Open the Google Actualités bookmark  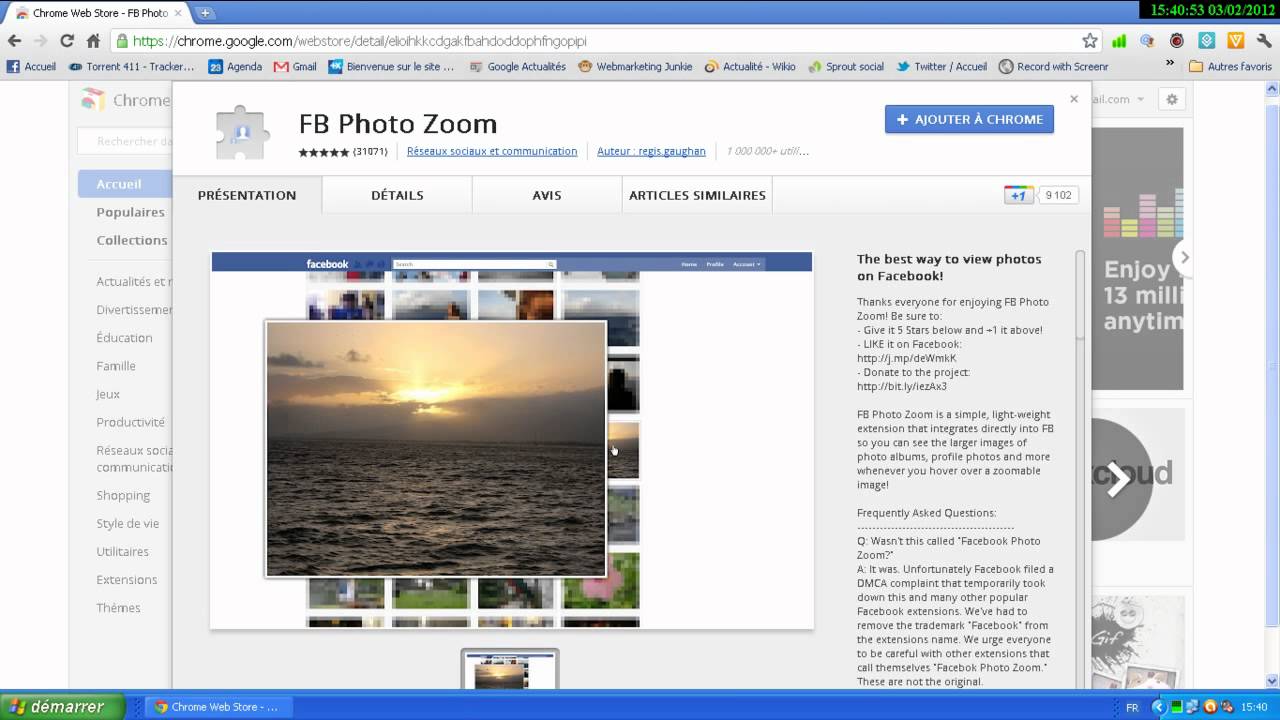(517, 67)
